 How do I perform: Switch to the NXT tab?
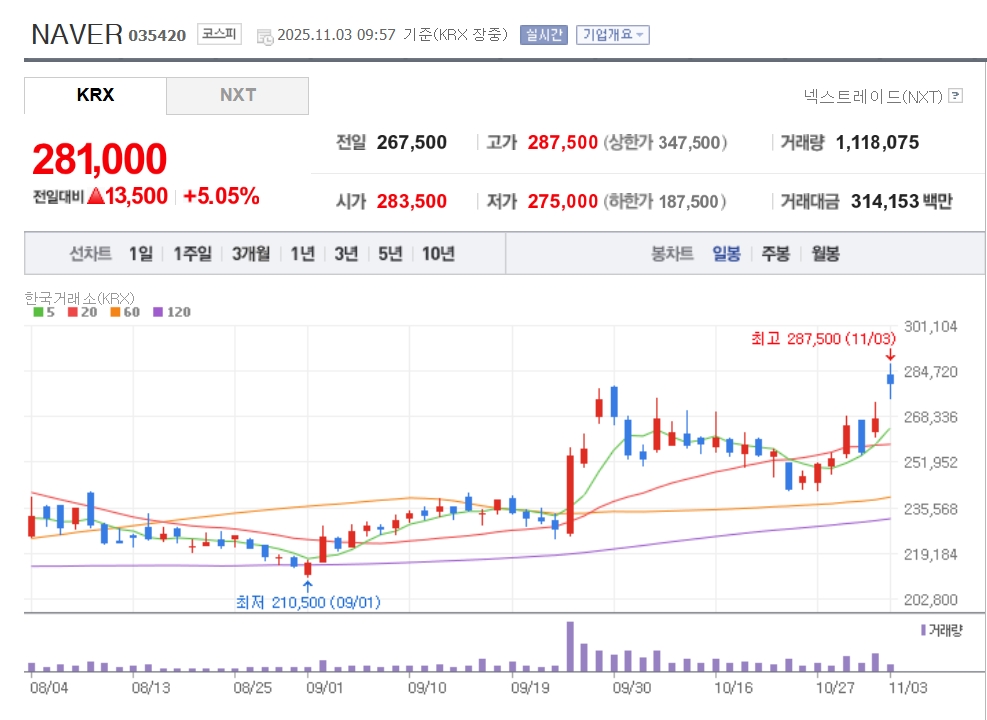[237, 95]
